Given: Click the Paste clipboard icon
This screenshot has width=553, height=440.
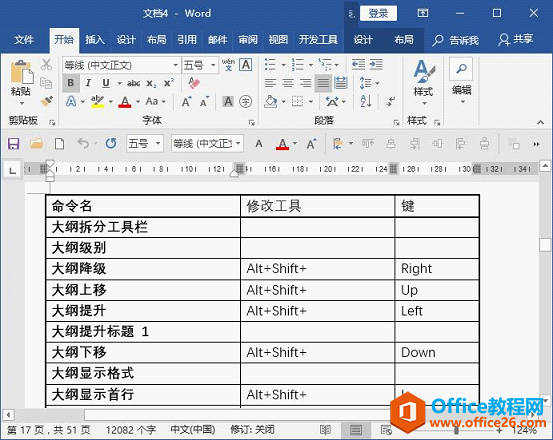Looking at the screenshot, I should coord(22,72).
